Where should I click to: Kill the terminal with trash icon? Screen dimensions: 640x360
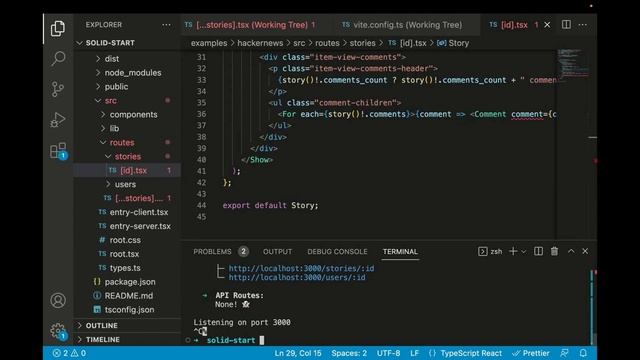point(554,251)
